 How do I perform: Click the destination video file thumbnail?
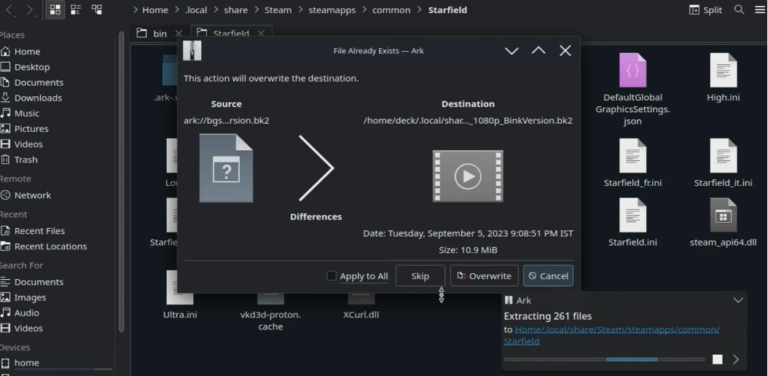[x=468, y=176]
